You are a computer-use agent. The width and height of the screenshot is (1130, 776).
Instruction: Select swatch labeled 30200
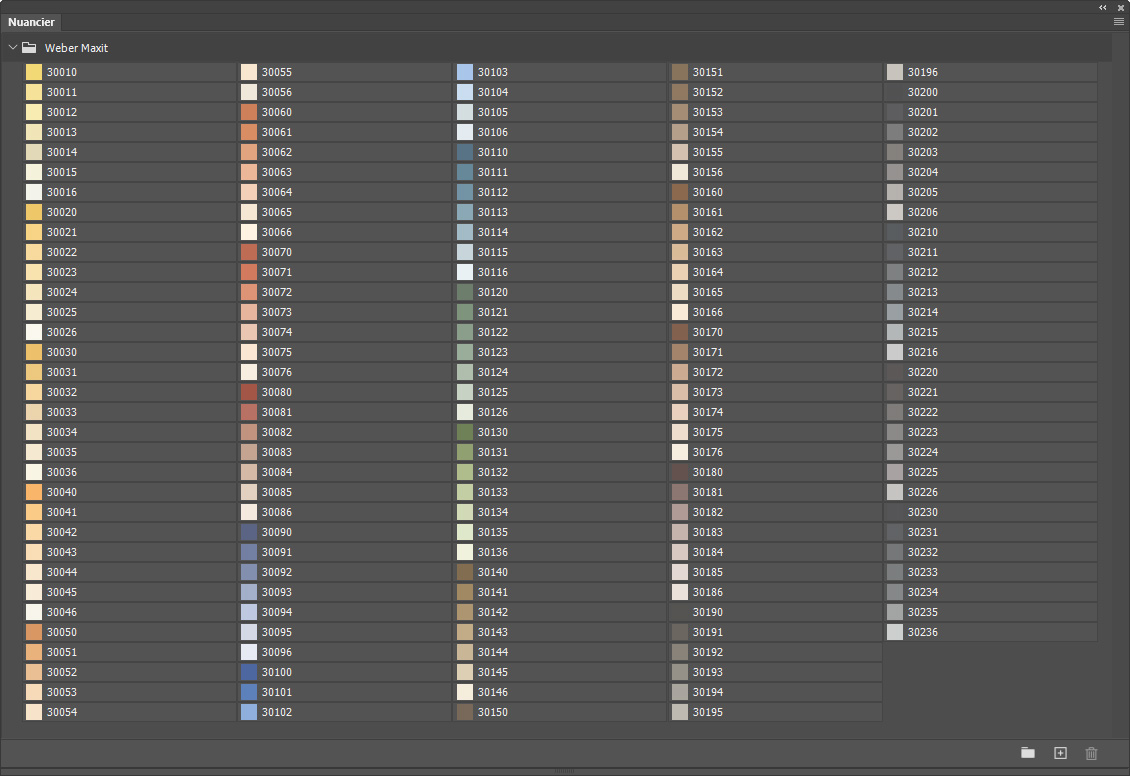pyautogui.click(x=991, y=92)
